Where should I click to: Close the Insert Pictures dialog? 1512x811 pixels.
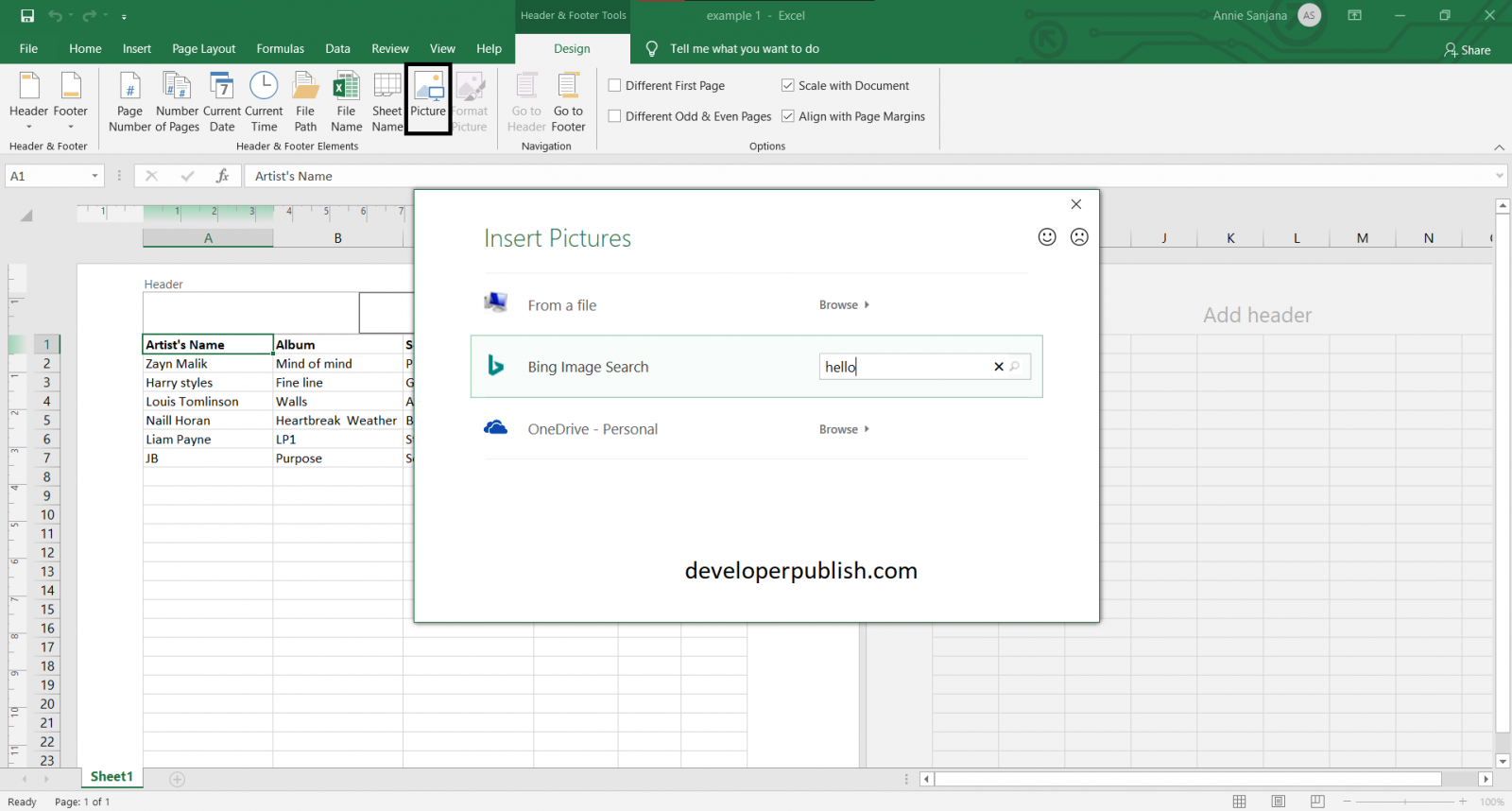coord(1075,204)
